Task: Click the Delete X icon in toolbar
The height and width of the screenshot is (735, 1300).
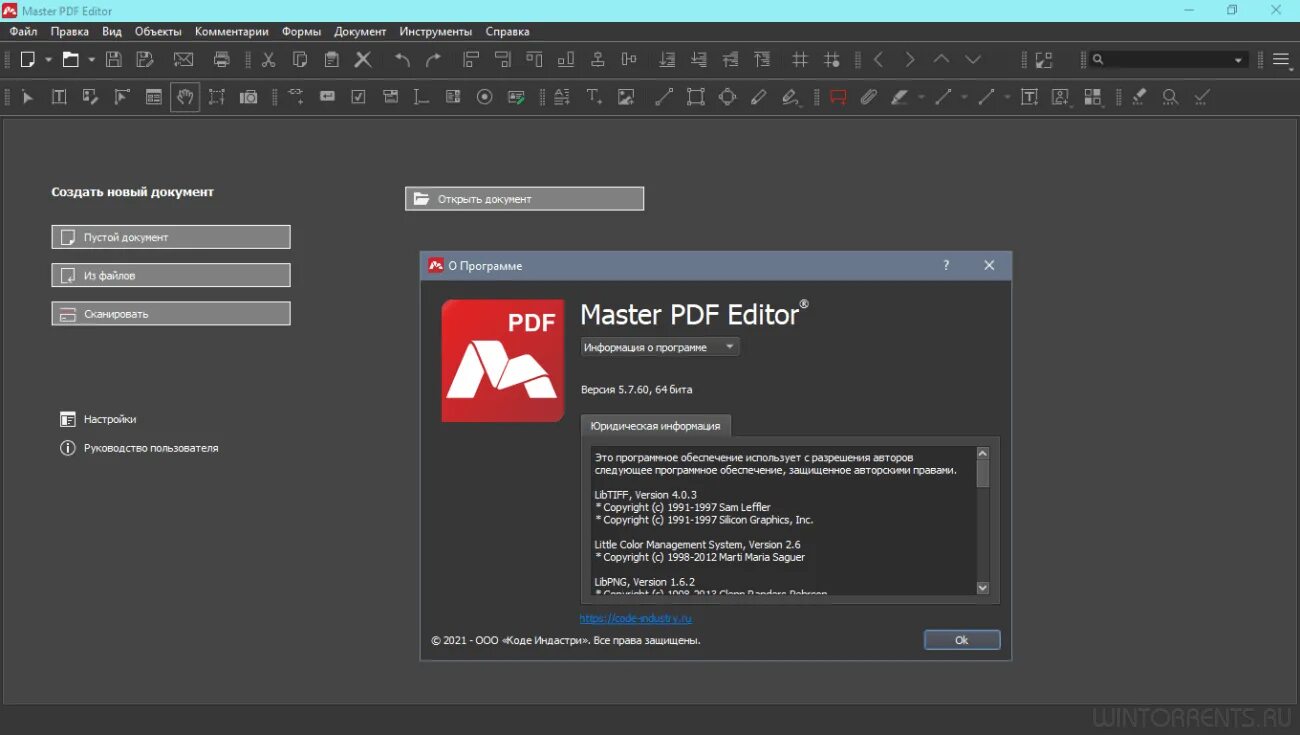Action: (363, 60)
